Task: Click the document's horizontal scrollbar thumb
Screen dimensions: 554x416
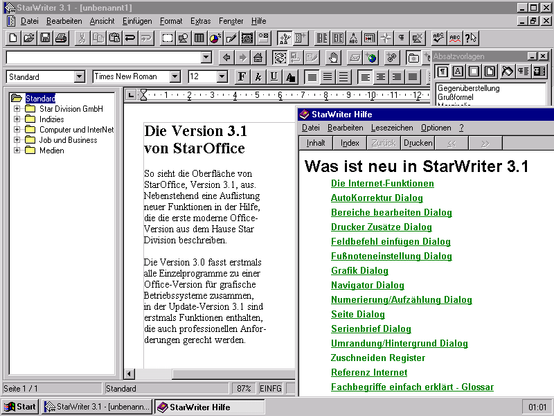Action: pyautogui.click(x=234, y=374)
